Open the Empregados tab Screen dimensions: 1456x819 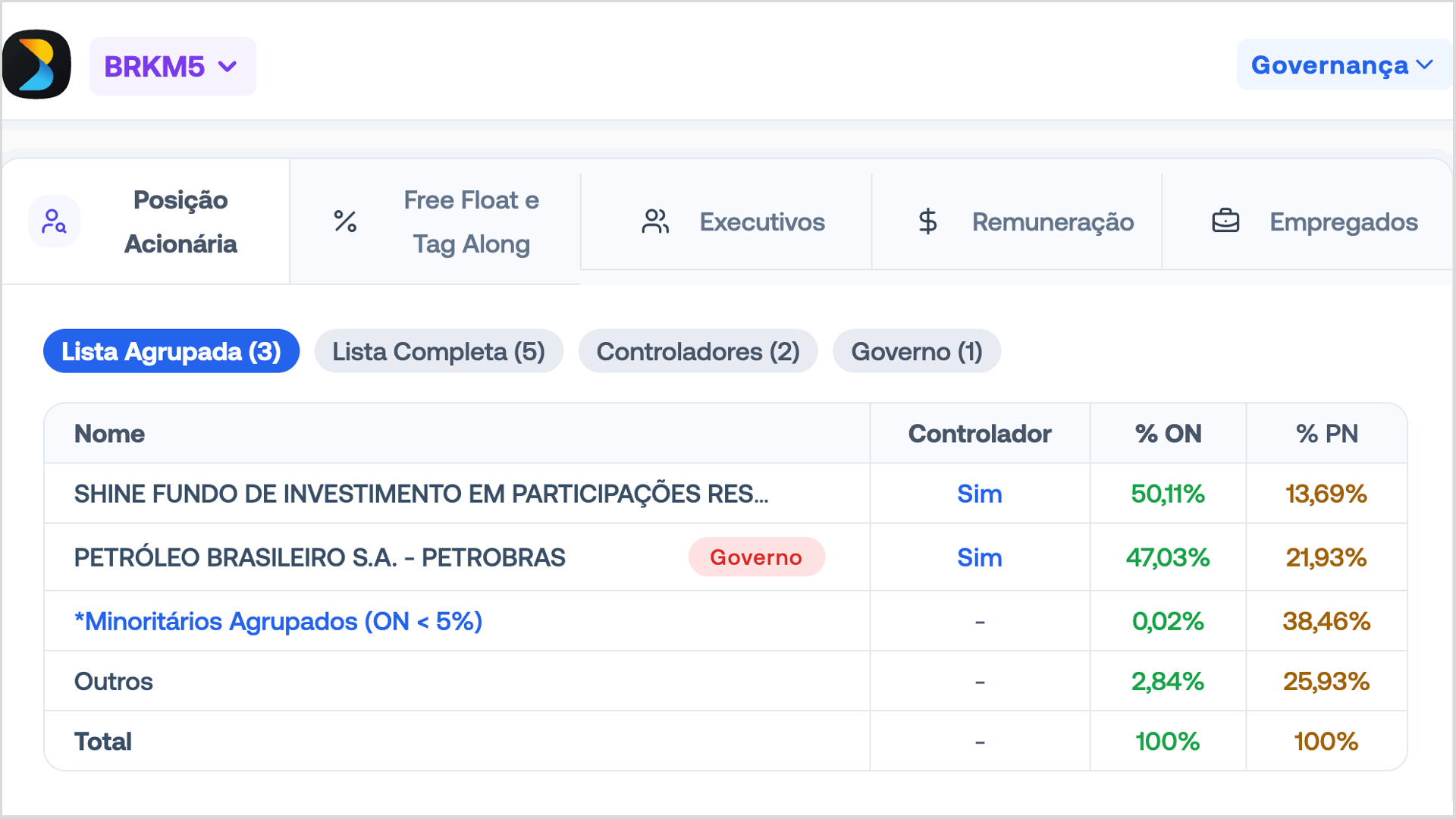pos(1308,221)
